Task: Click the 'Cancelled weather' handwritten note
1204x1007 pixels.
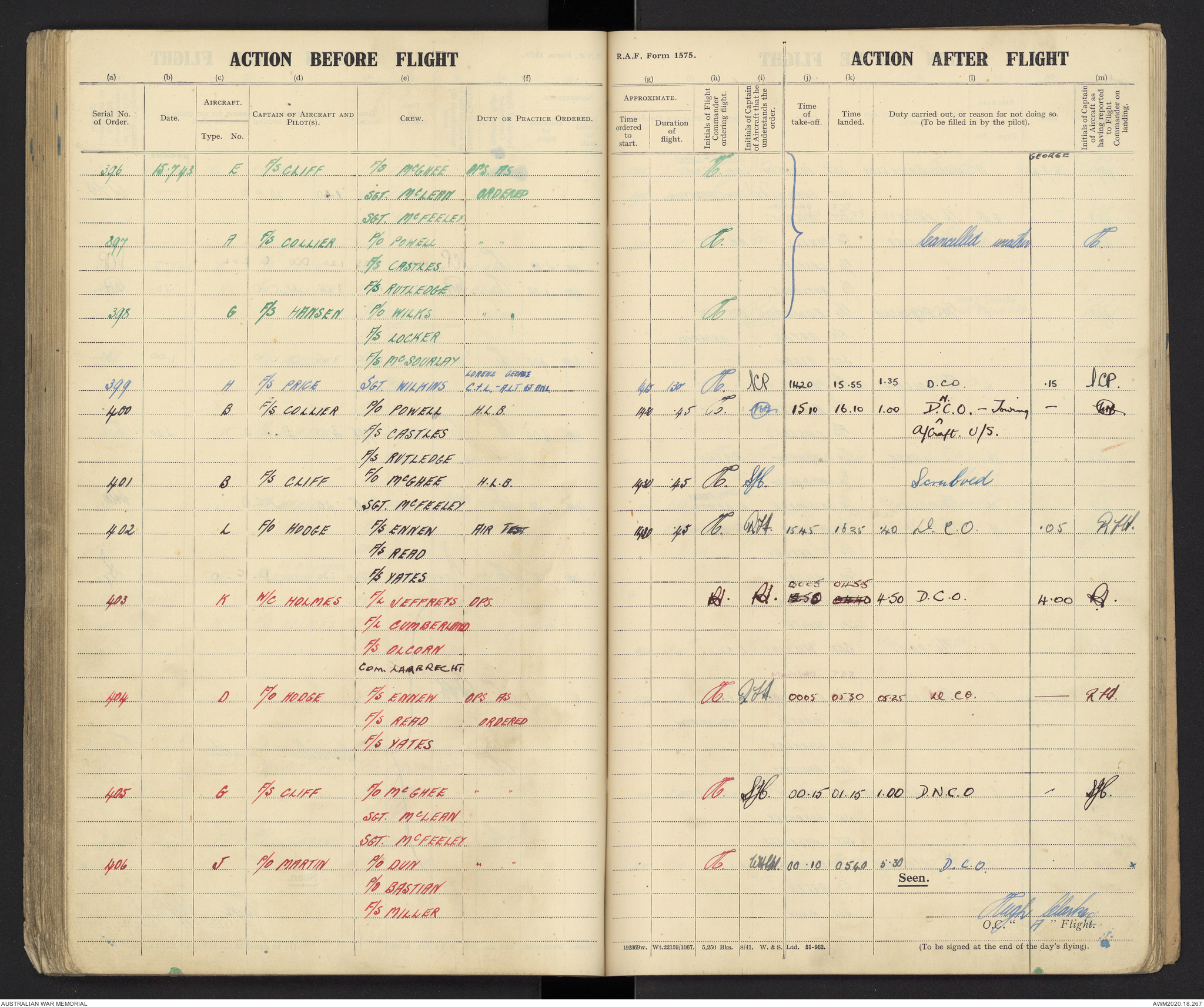Action: (x=974, y=239)
